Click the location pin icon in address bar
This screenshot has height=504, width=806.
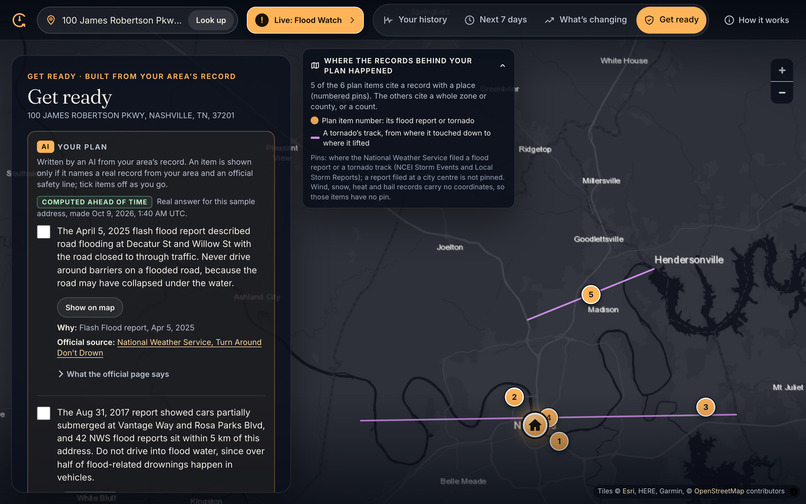[x=51, y=20]
